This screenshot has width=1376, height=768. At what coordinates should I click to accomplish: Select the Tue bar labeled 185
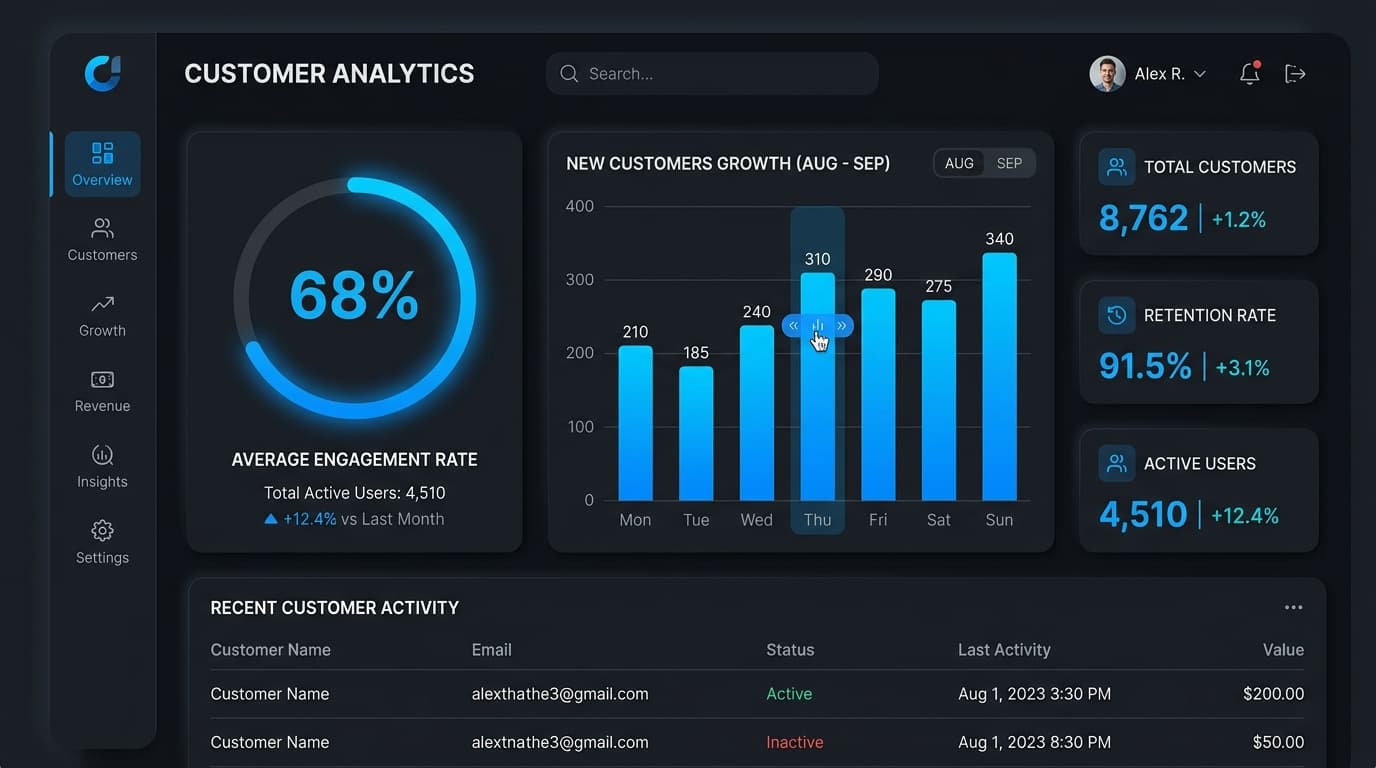click(x=696, y=433)
